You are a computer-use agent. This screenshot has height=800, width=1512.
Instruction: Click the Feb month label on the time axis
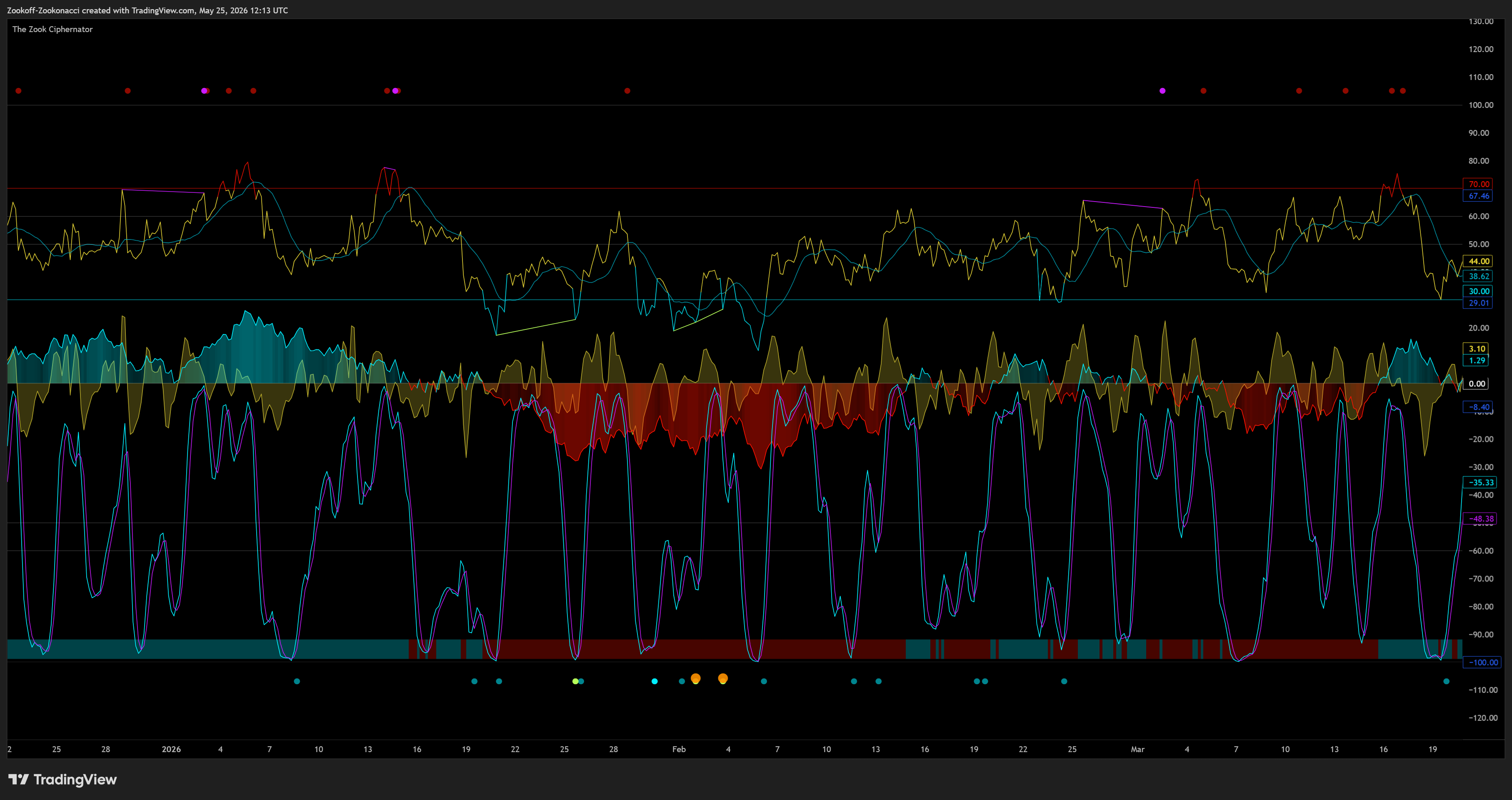click(x=679, y=749)
